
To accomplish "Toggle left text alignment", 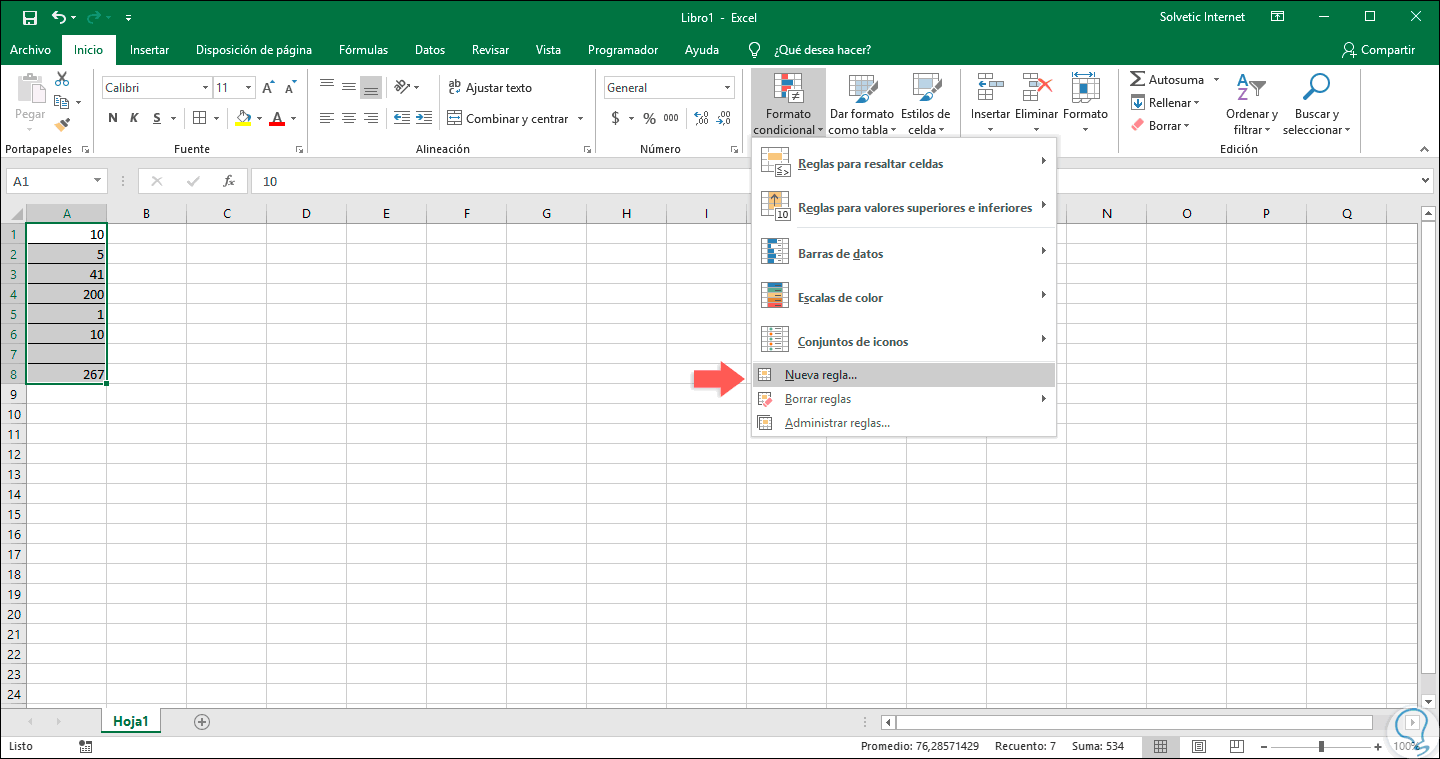I will point(327,118).
